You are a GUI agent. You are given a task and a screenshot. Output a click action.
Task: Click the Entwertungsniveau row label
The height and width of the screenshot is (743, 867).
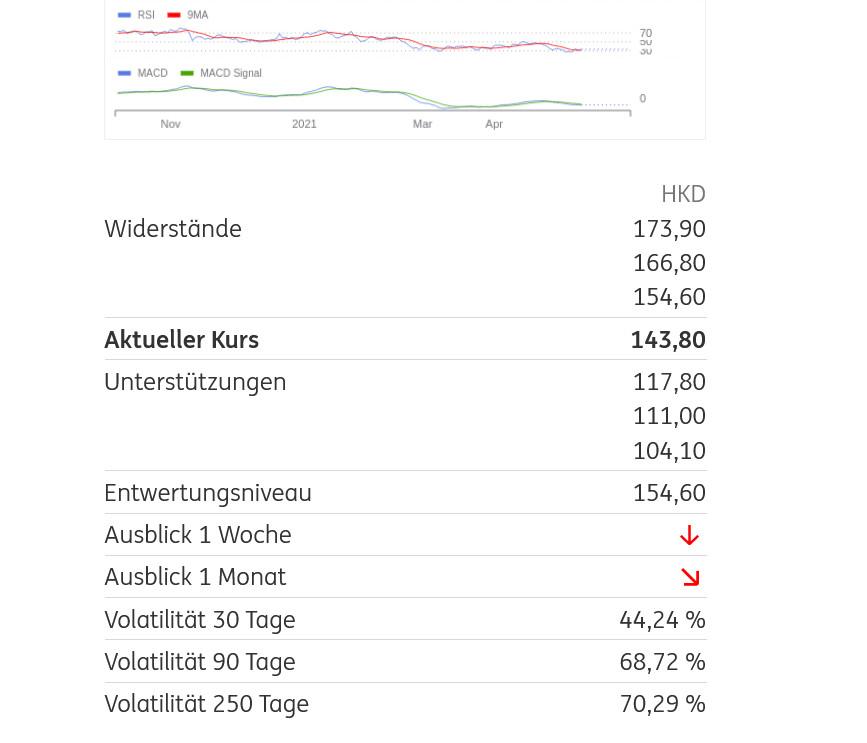click(208, 493)
